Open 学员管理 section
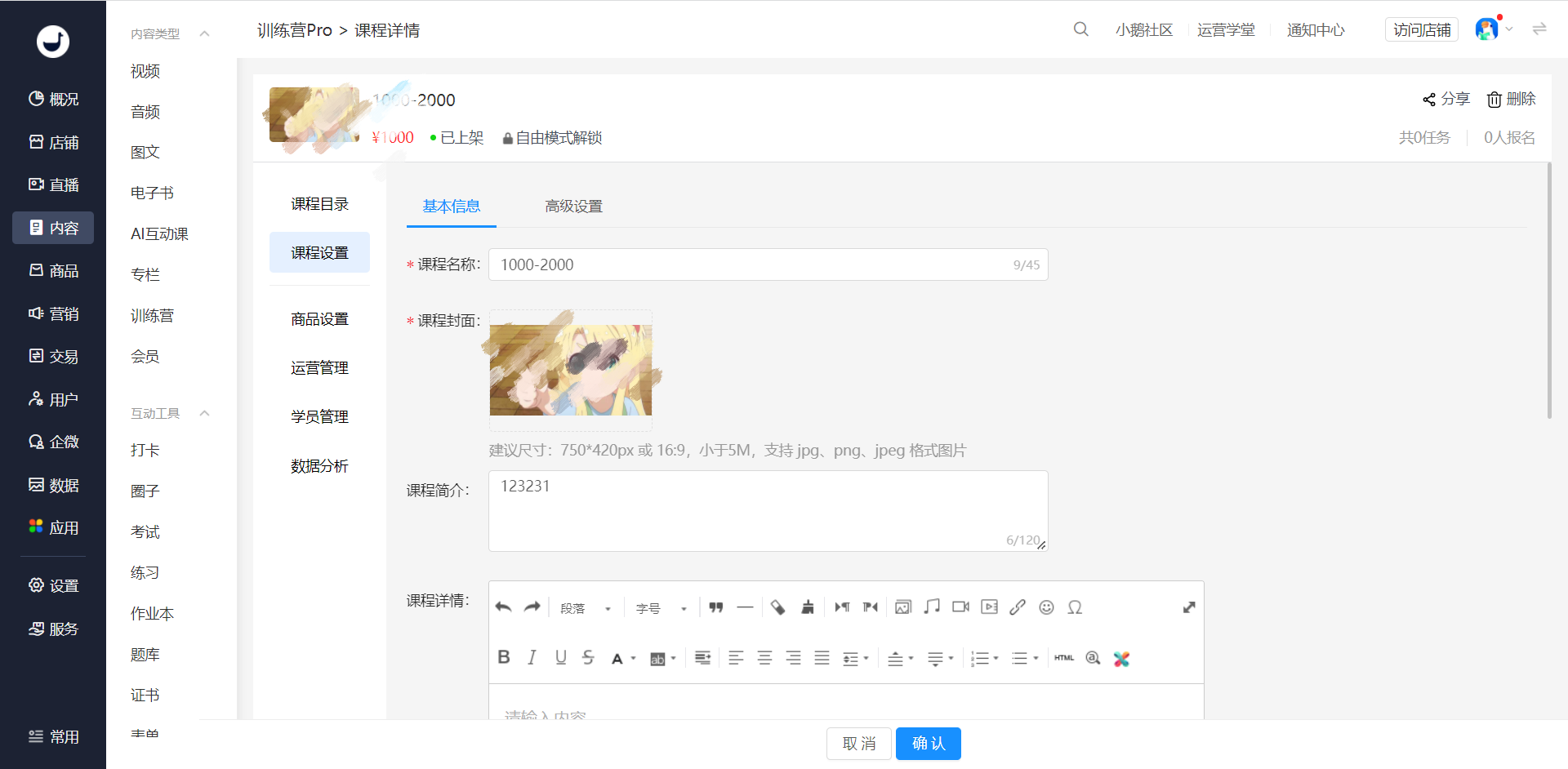 pos(319,417)
